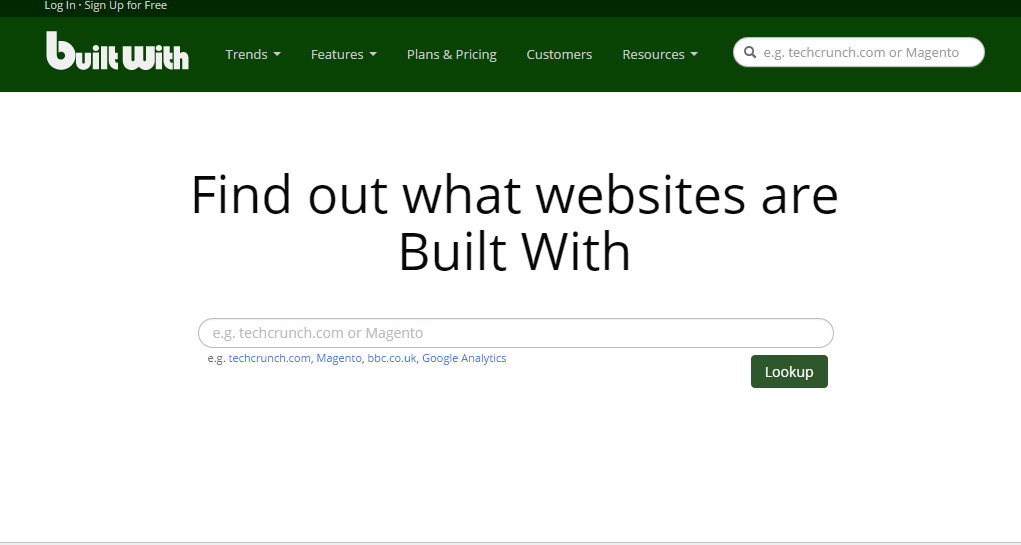
Task: Open the Customers page
Action: [559, 54]
